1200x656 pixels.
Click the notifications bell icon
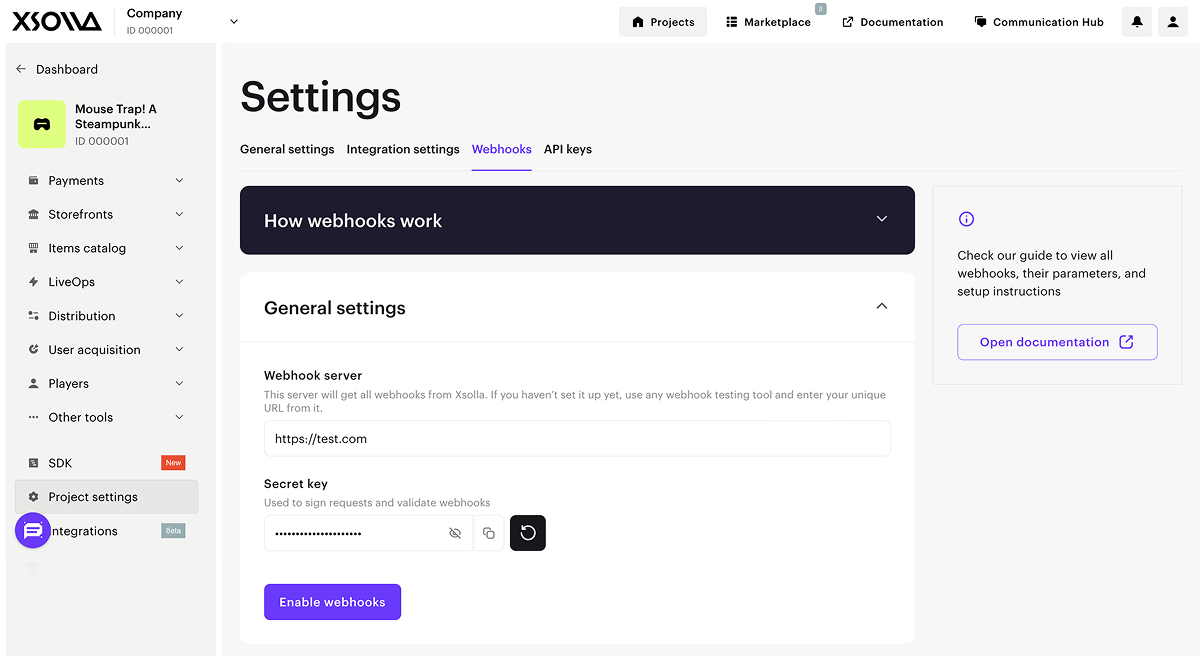[x=1137, y=22]
